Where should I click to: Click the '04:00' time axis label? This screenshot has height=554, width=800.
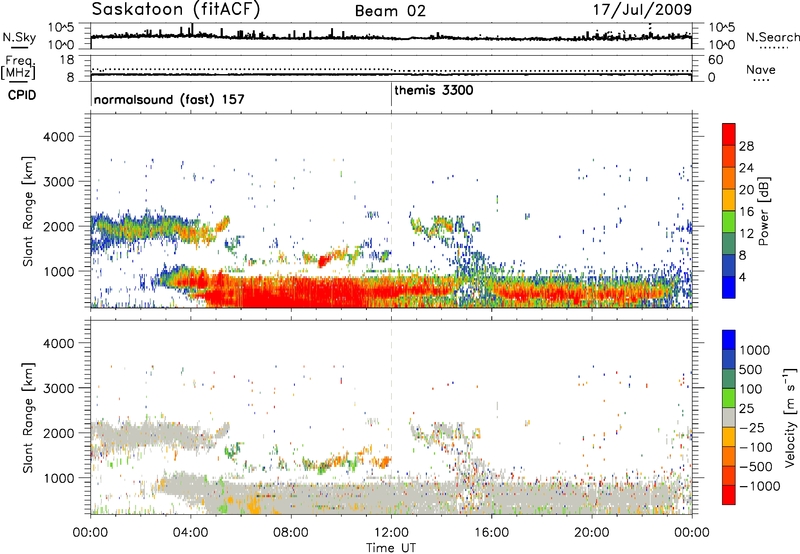pos(190,533)
